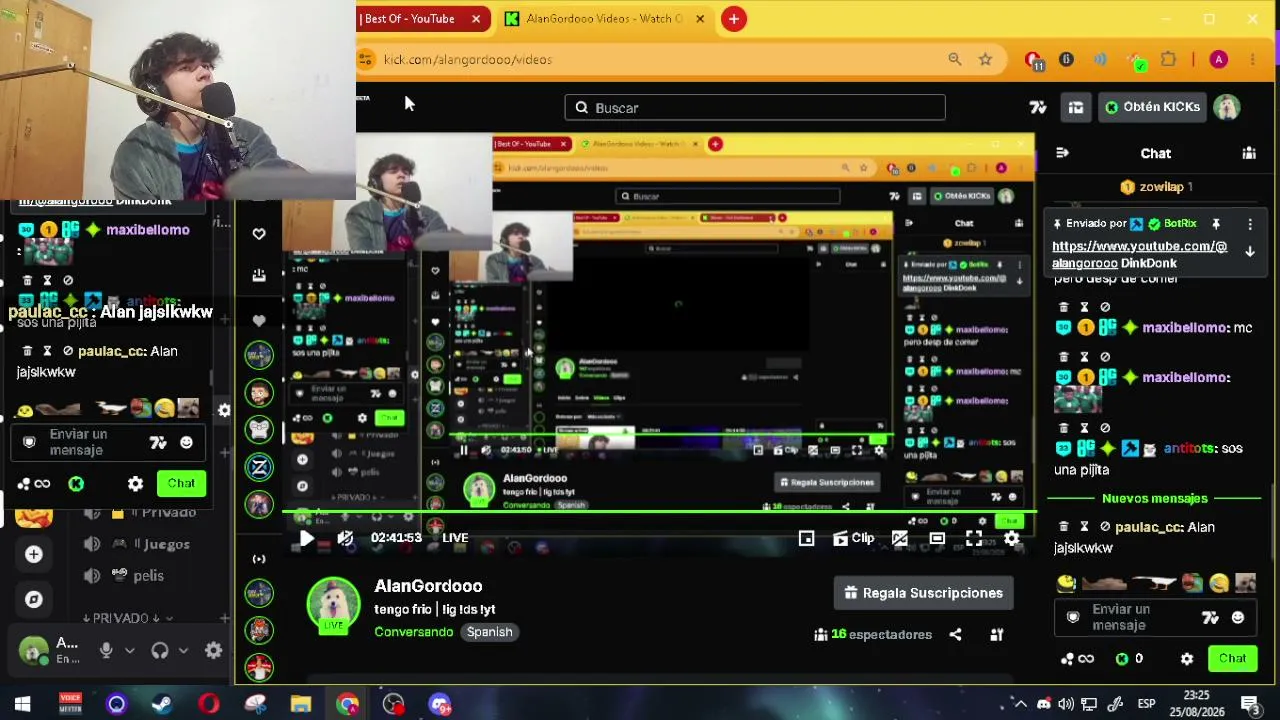Open more options on BotRix pinned message

[1250, 224]
